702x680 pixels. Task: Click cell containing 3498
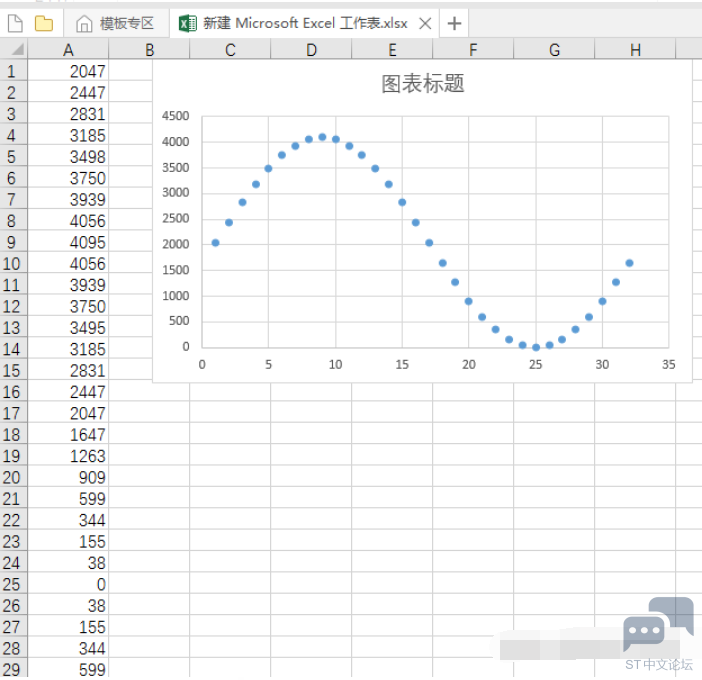point(68,157)
